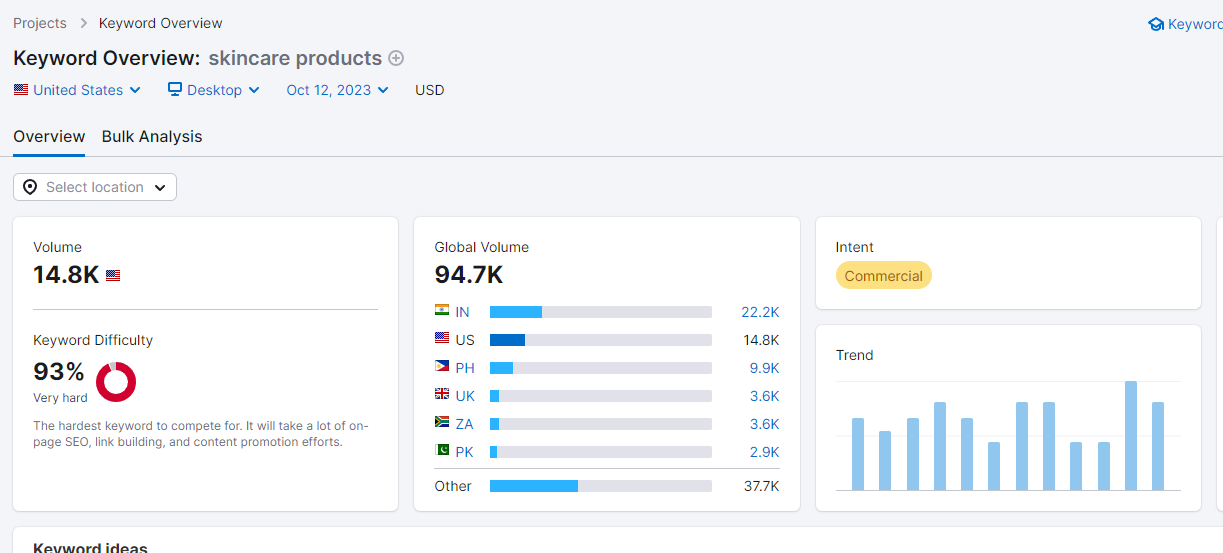Click the 37.7K Other volume value
The height and width of the screenshot is (553, 1223).
coord(761,486)
